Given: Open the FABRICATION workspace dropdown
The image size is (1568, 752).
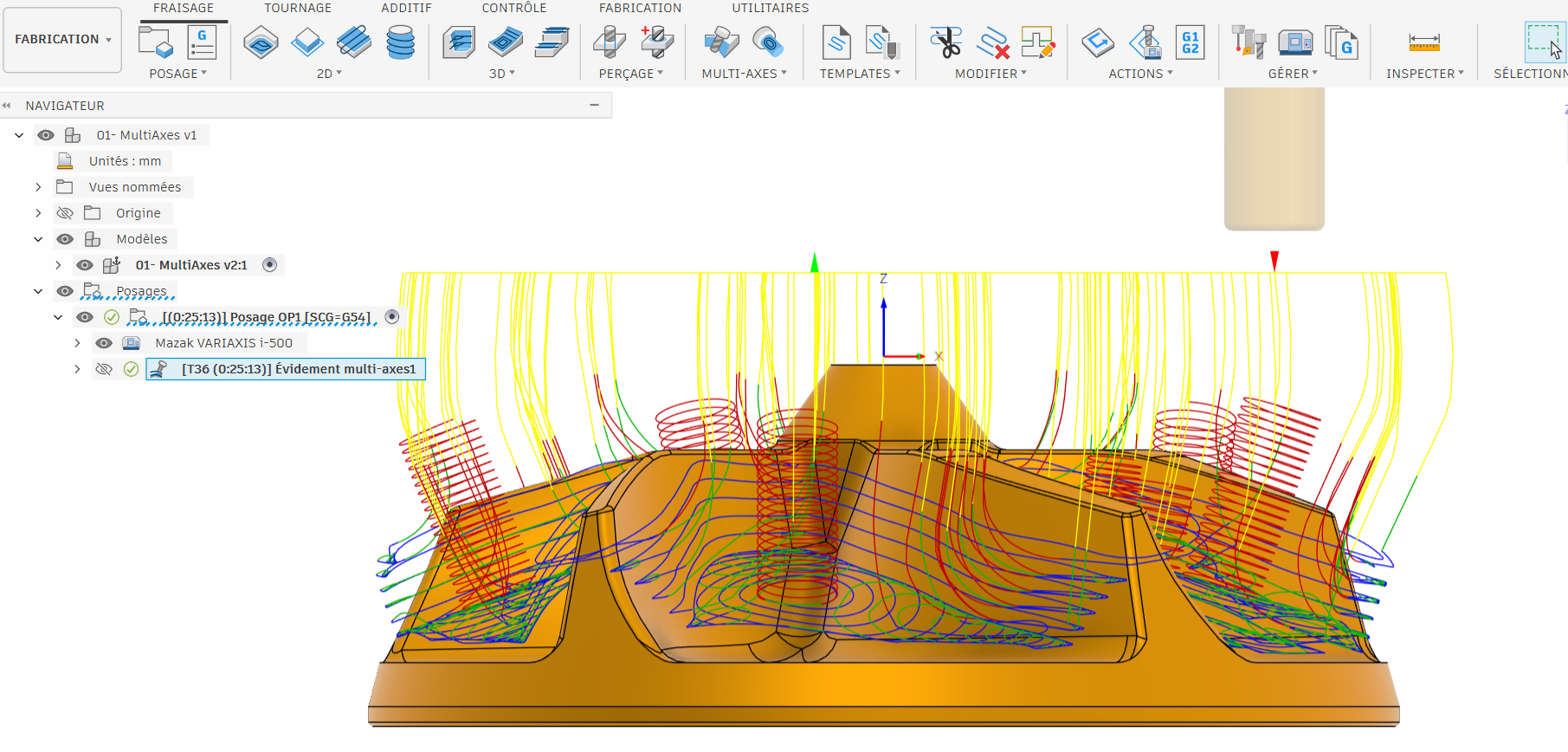Looking at the screenshot, I should pos(62,40).
